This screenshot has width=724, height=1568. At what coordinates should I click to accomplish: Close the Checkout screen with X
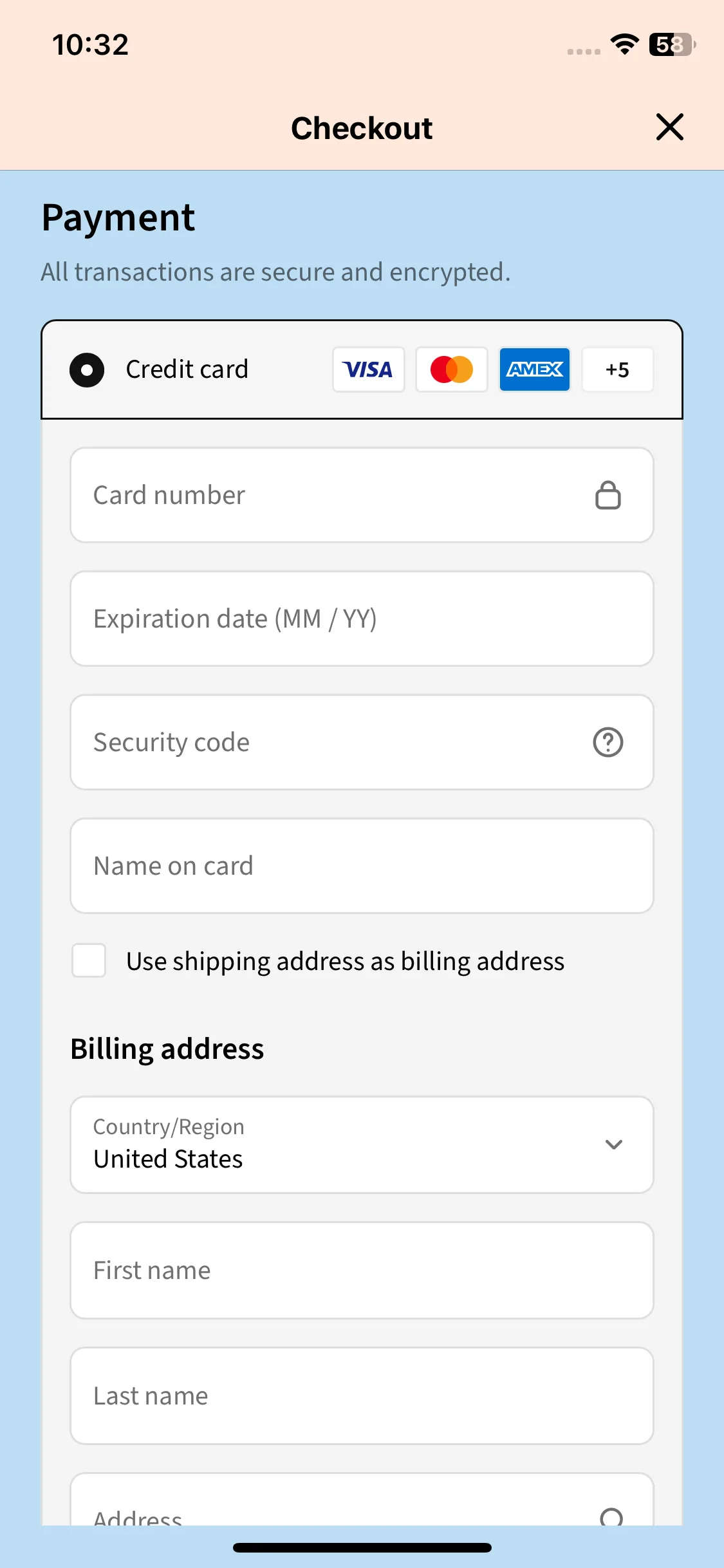coord(669,127)
